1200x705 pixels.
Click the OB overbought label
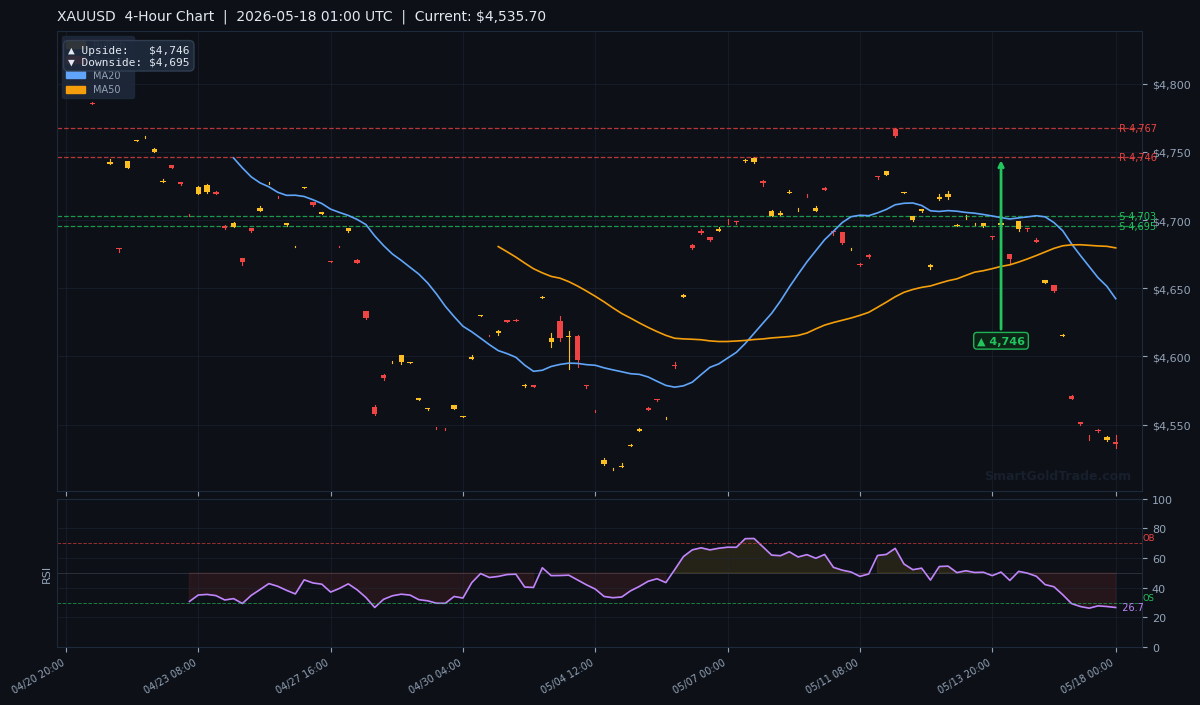pos(1148,538)
